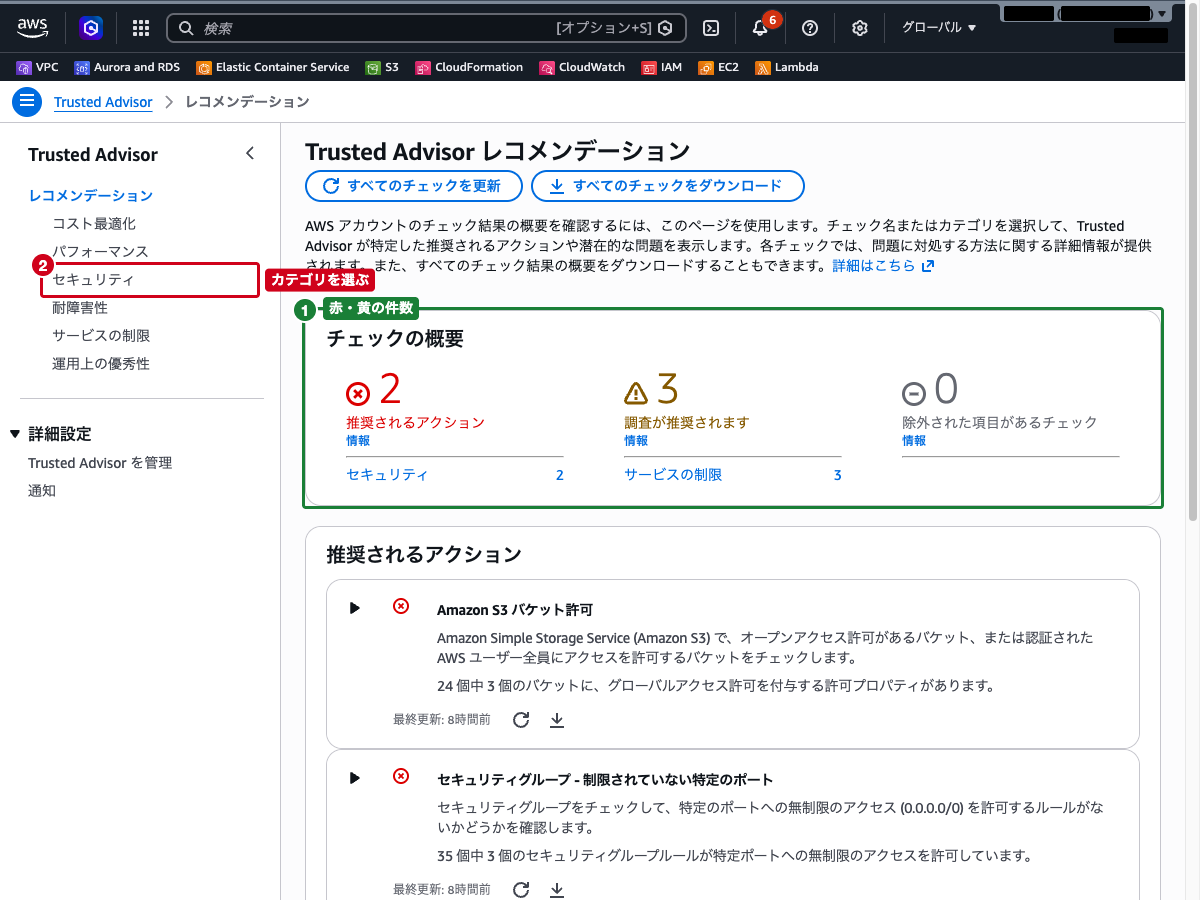The height and width of the screenshot is (900, 1200).
Task: Open Aurora and RDS bookmark
Action: 127,67
